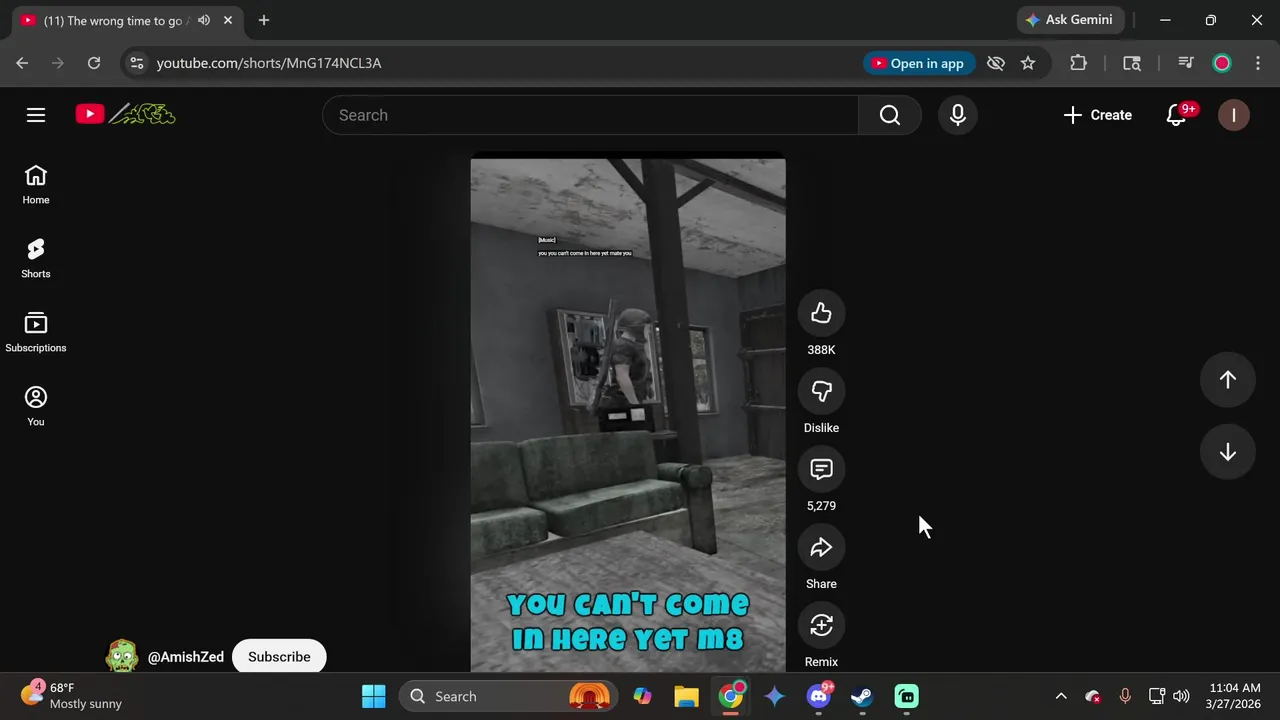This screenshot has height=720, width=1280.
Task: Open Subscriptions in sidebar
Action: tap(36, 333)
